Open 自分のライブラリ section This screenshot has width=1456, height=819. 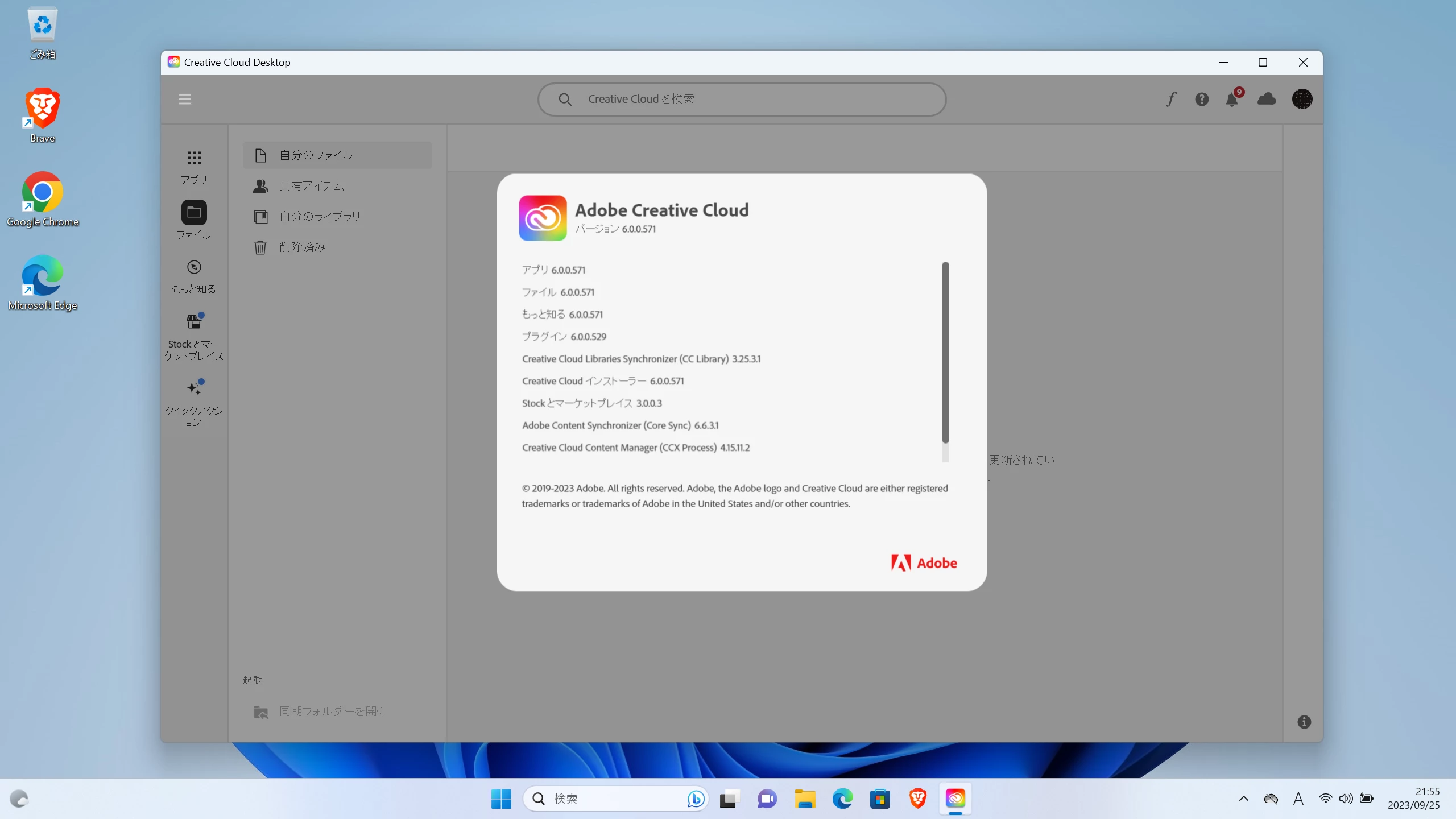[319, 217]
